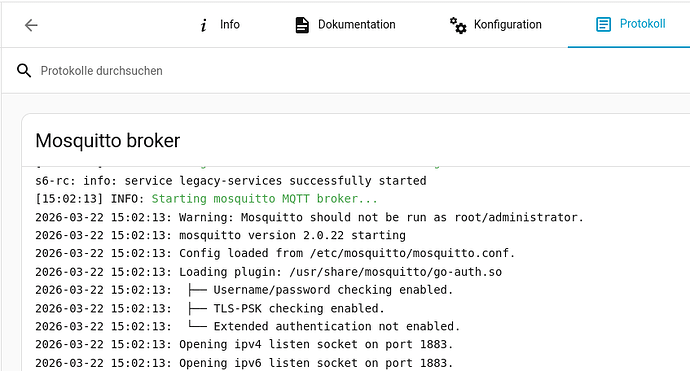Click the Extended authentication not enabled line
Image resolution: width=690 pixels, height=371 pixels.
point(248,327)
